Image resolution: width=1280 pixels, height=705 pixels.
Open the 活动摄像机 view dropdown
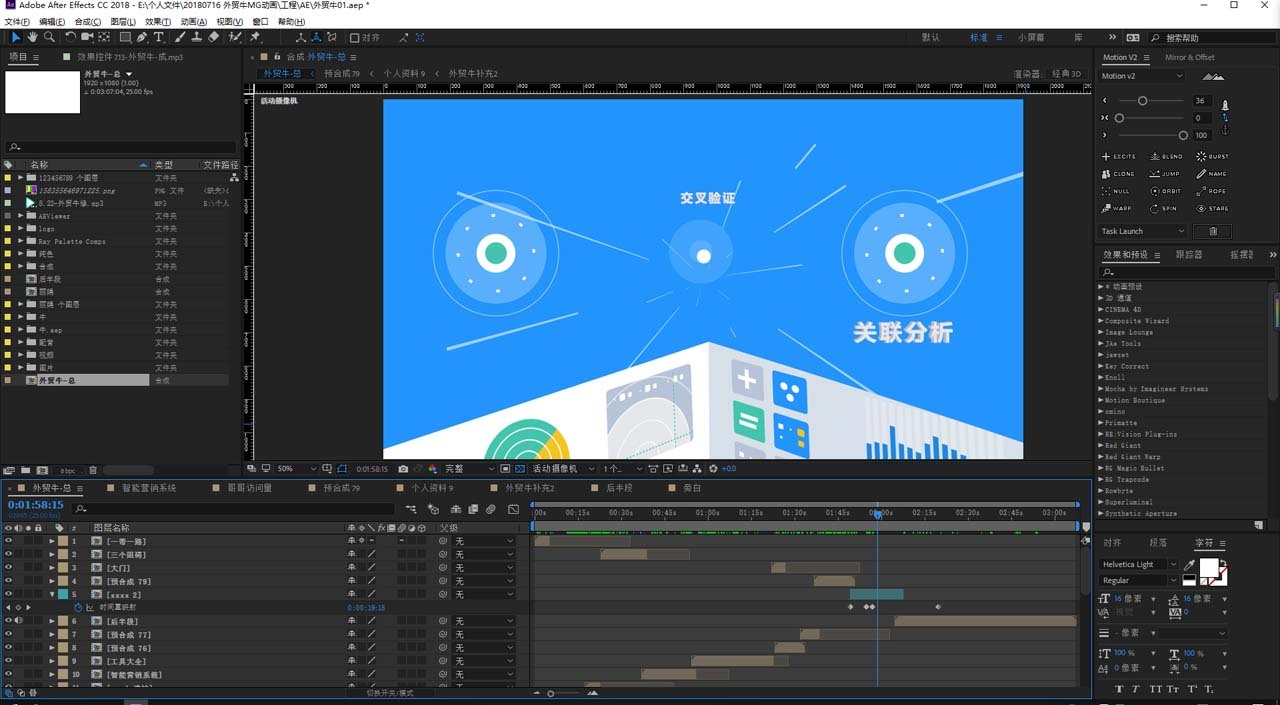(563, 469)
